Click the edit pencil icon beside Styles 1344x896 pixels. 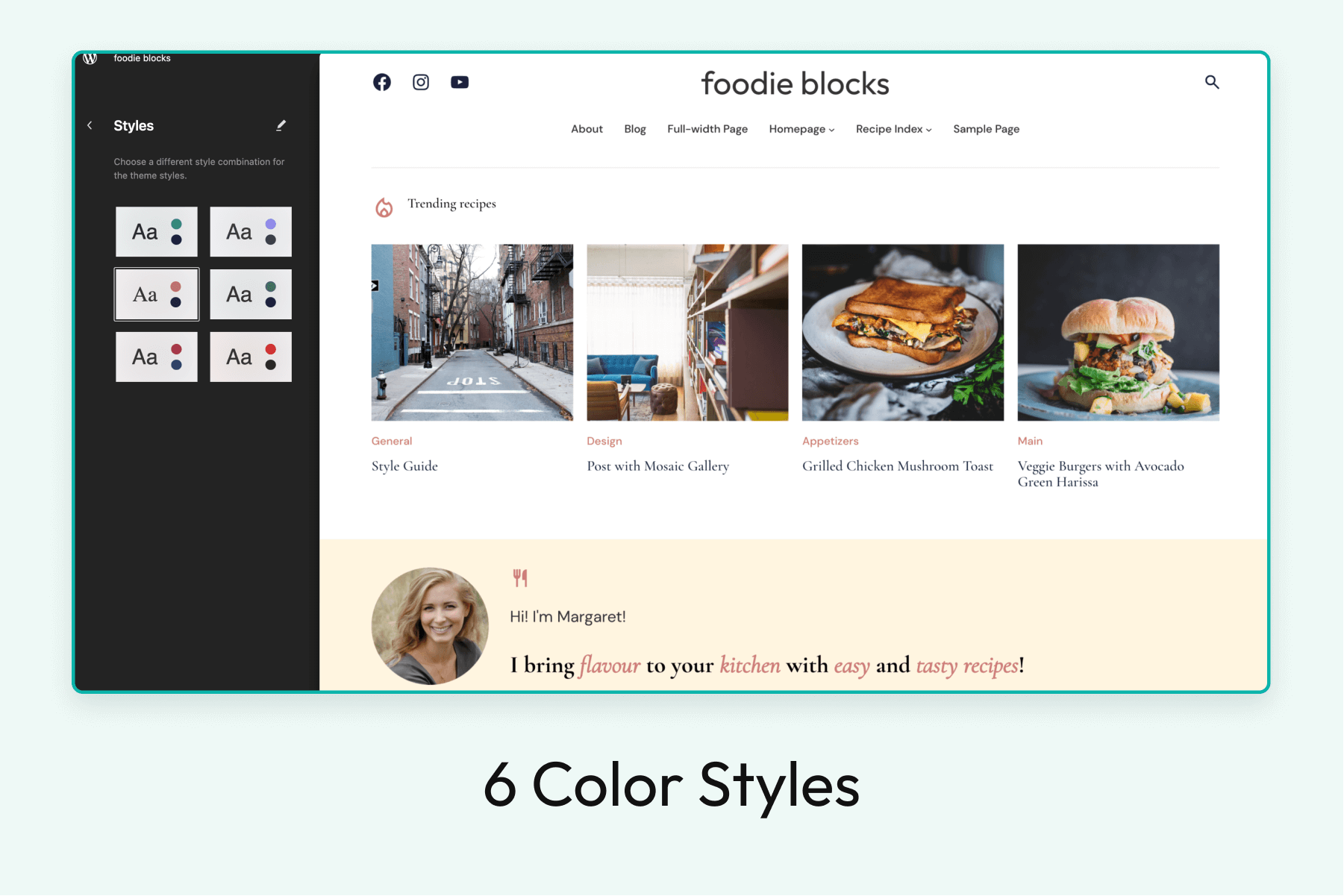(x=281, y=125)
